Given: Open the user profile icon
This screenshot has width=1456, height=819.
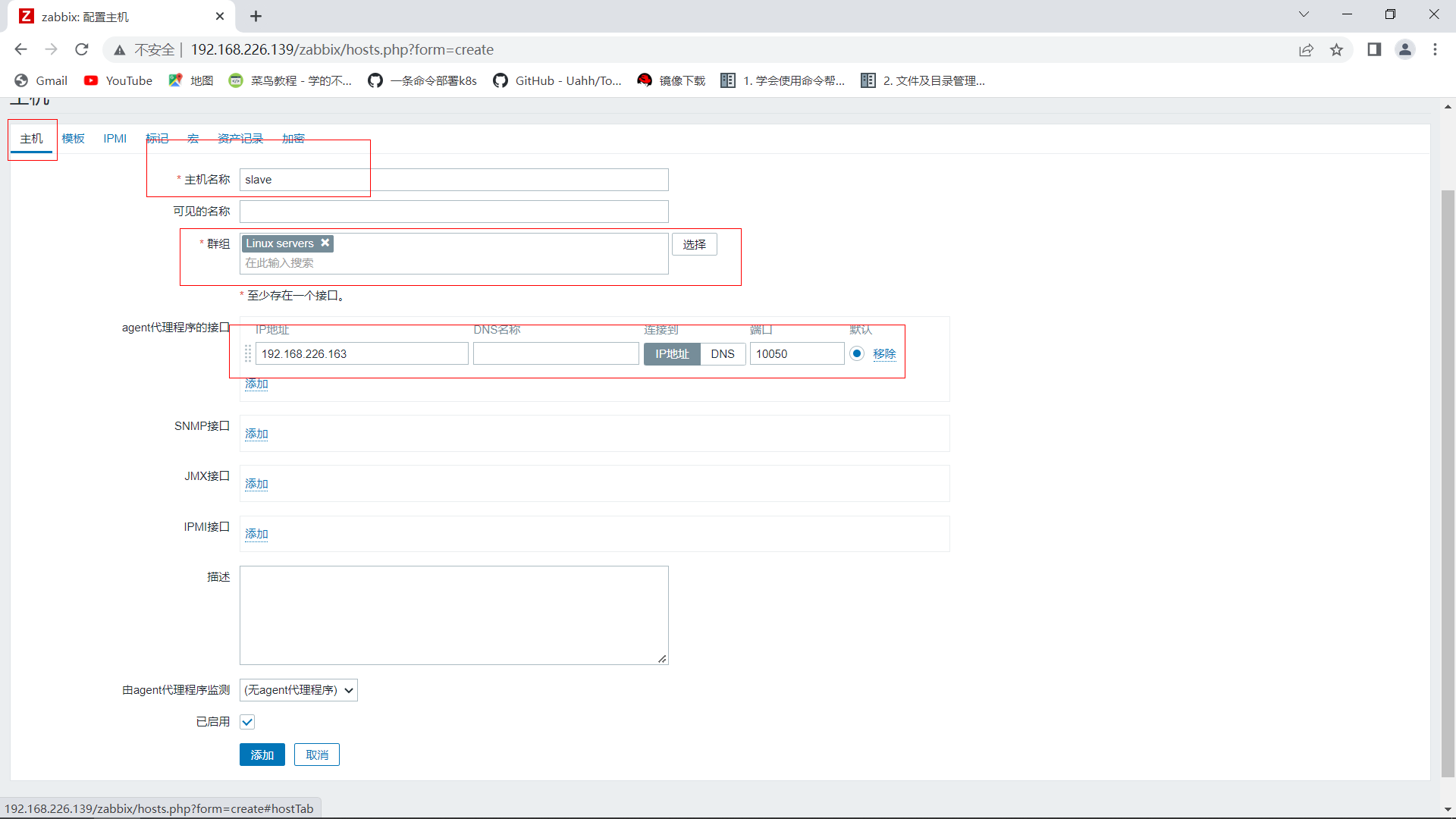Looking at the screenshot, I should pyautogui.click(x=1404, y=50).
